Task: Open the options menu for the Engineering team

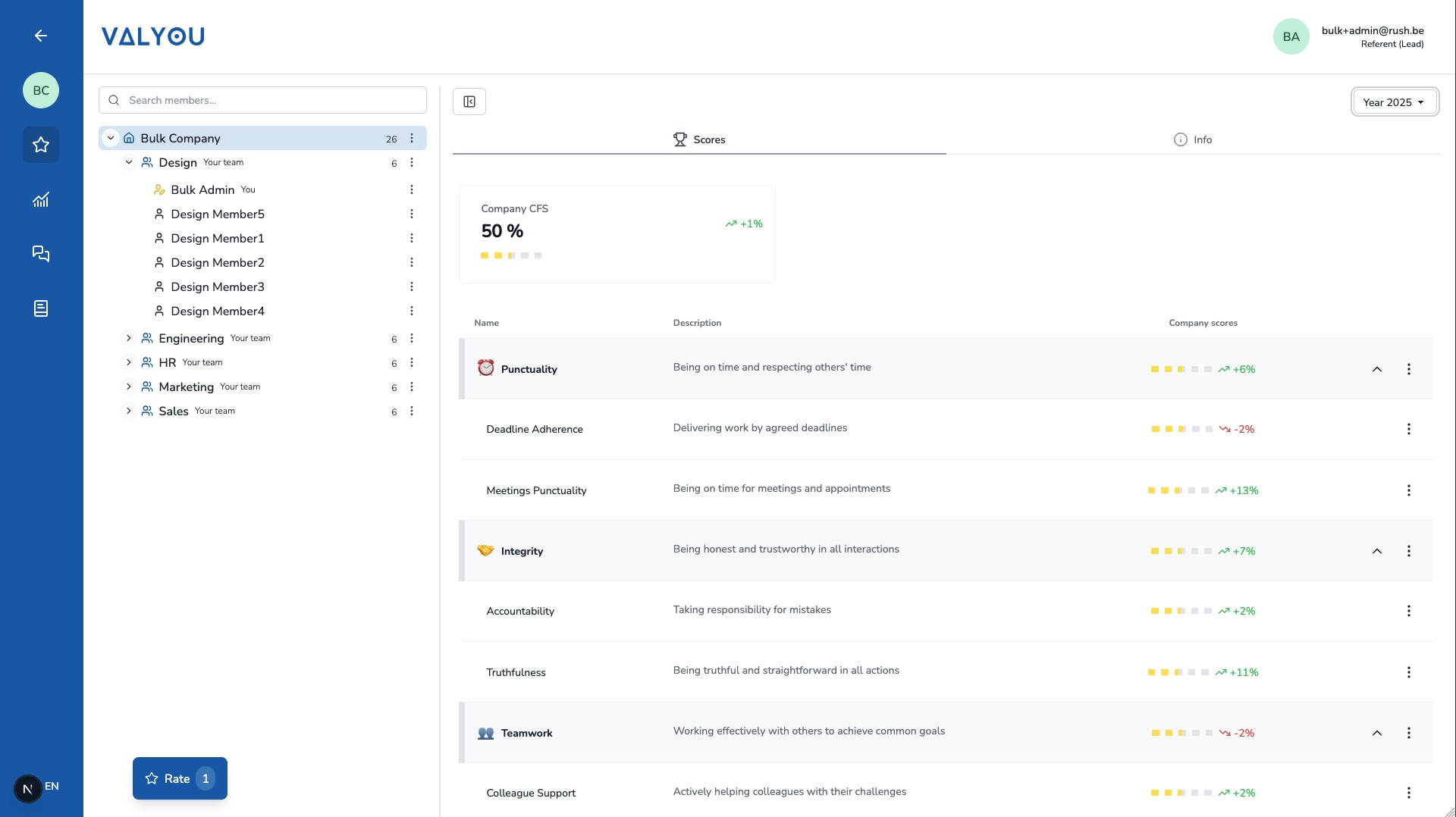Action: click(x=412, y=338)
